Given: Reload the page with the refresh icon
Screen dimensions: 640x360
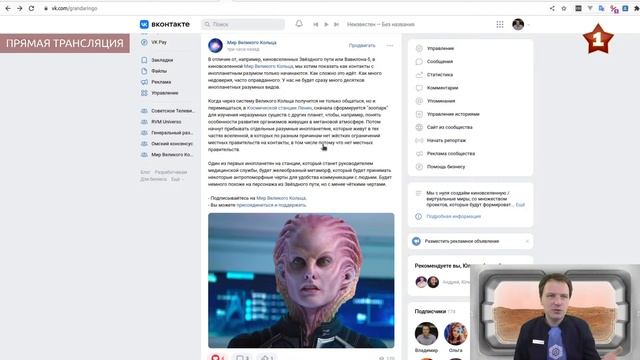Looking at the screenshot, I should pyautogui.click(x=31, y=8).
